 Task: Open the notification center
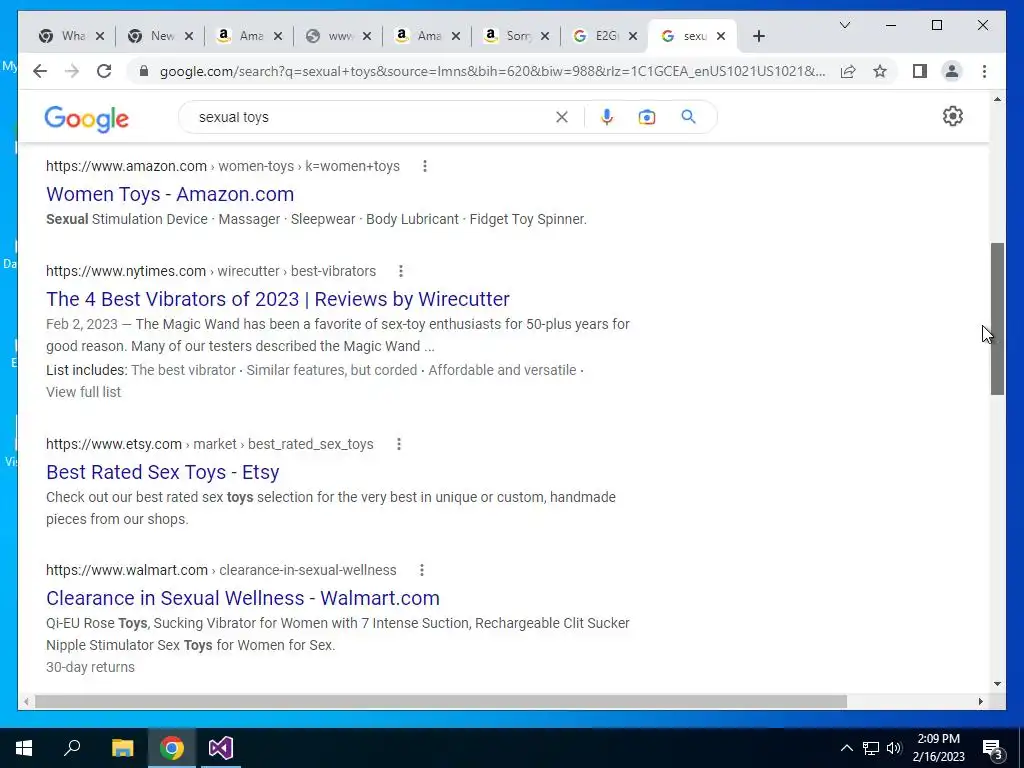[x=993, y=748]
